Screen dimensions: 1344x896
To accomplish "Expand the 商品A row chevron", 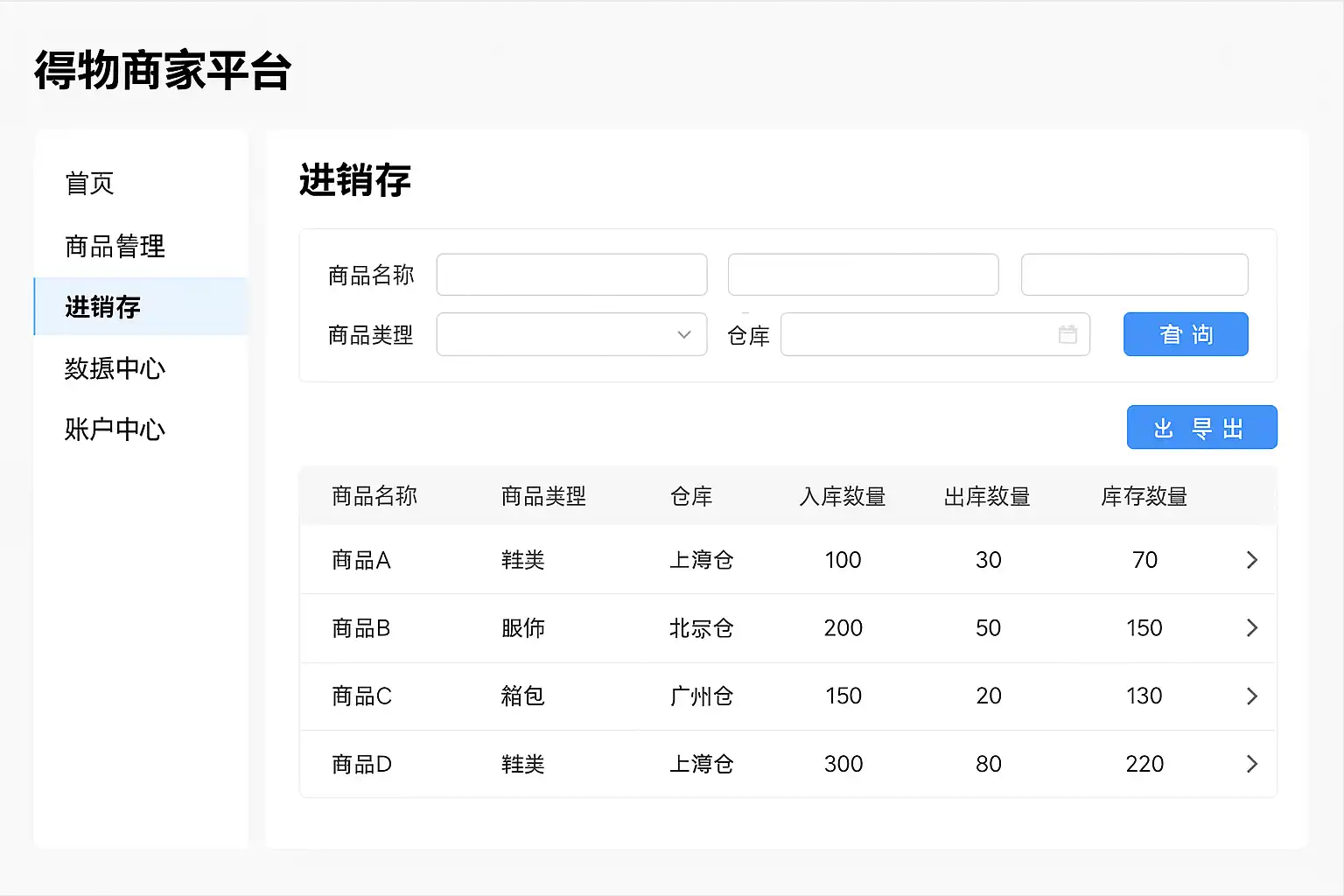I will 1252,560.
